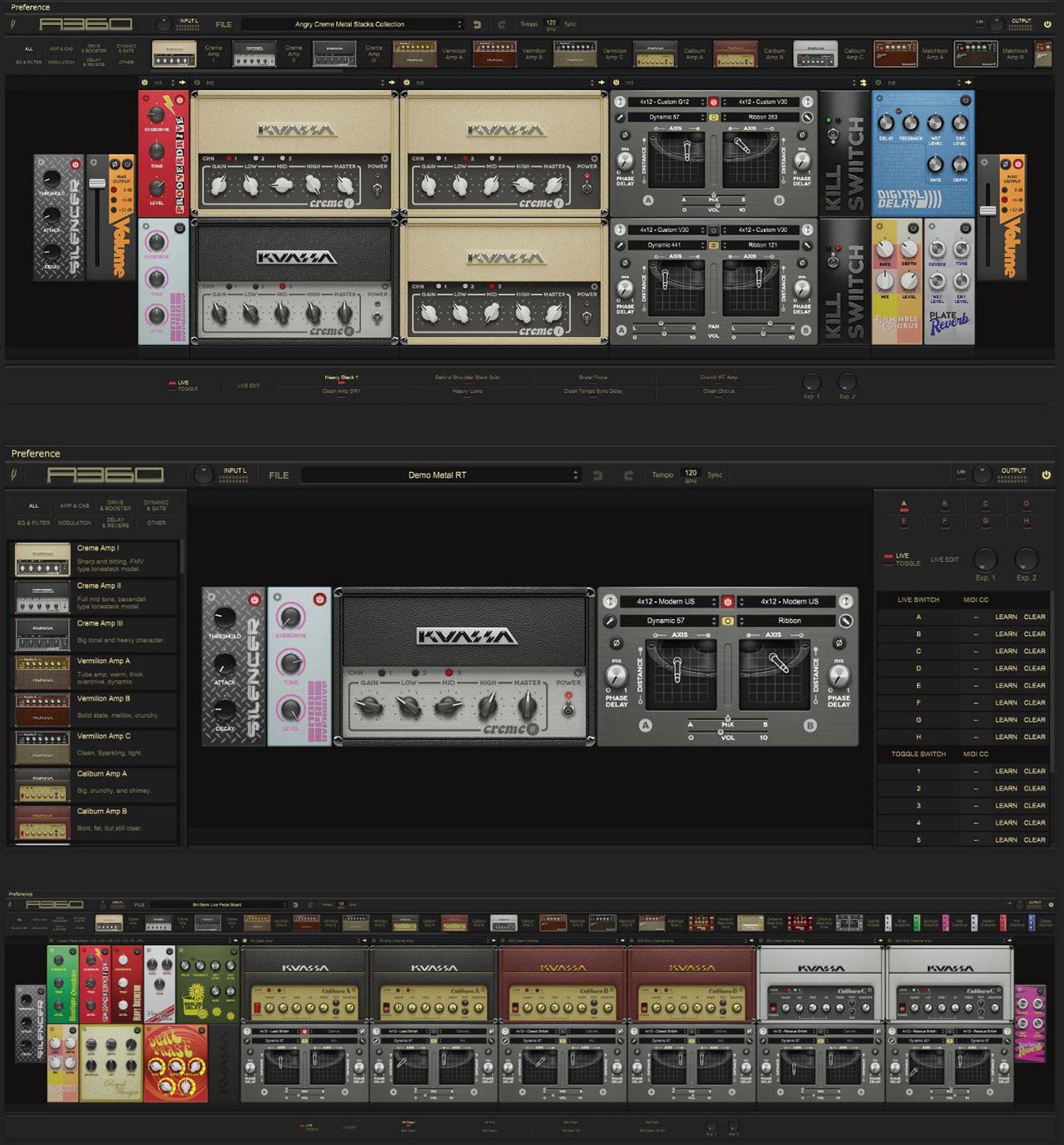Select cabinet A button in Demo Metal RT
The width and height of the screenshot is (1064, 1145).
[x=646, y=725]
